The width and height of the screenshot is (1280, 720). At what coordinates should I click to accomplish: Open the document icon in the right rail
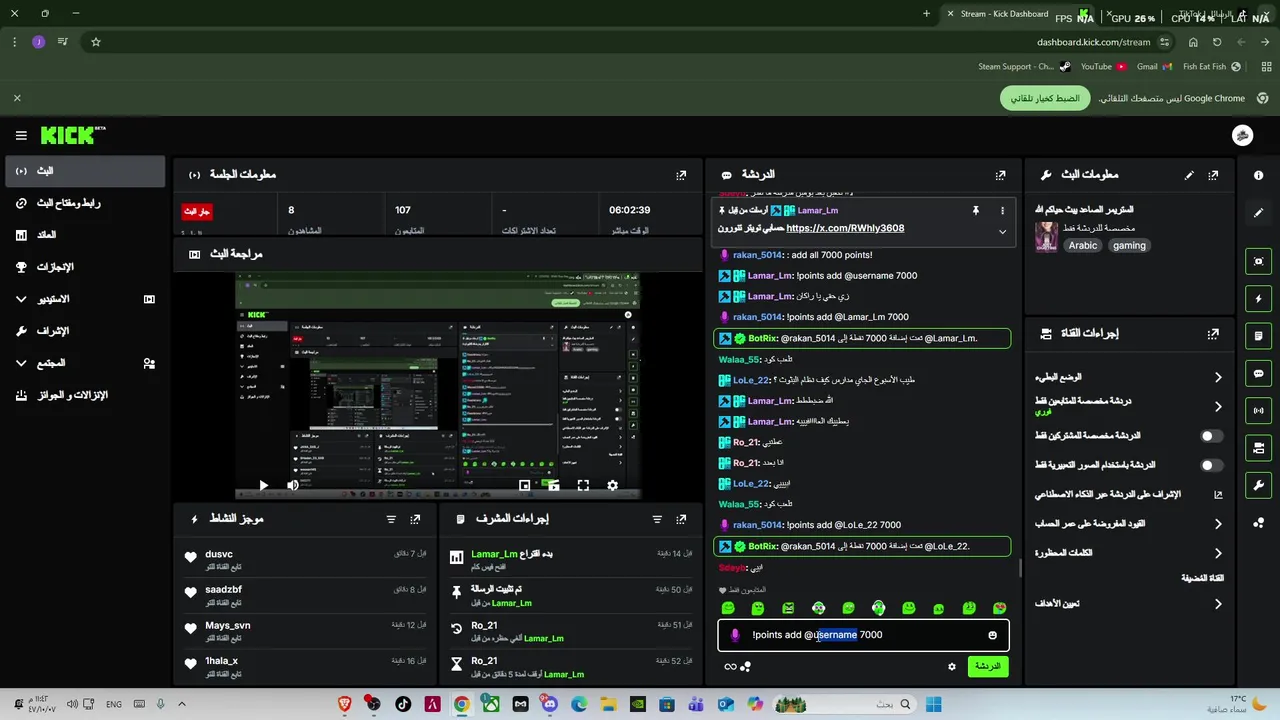tap(1258, 336)
